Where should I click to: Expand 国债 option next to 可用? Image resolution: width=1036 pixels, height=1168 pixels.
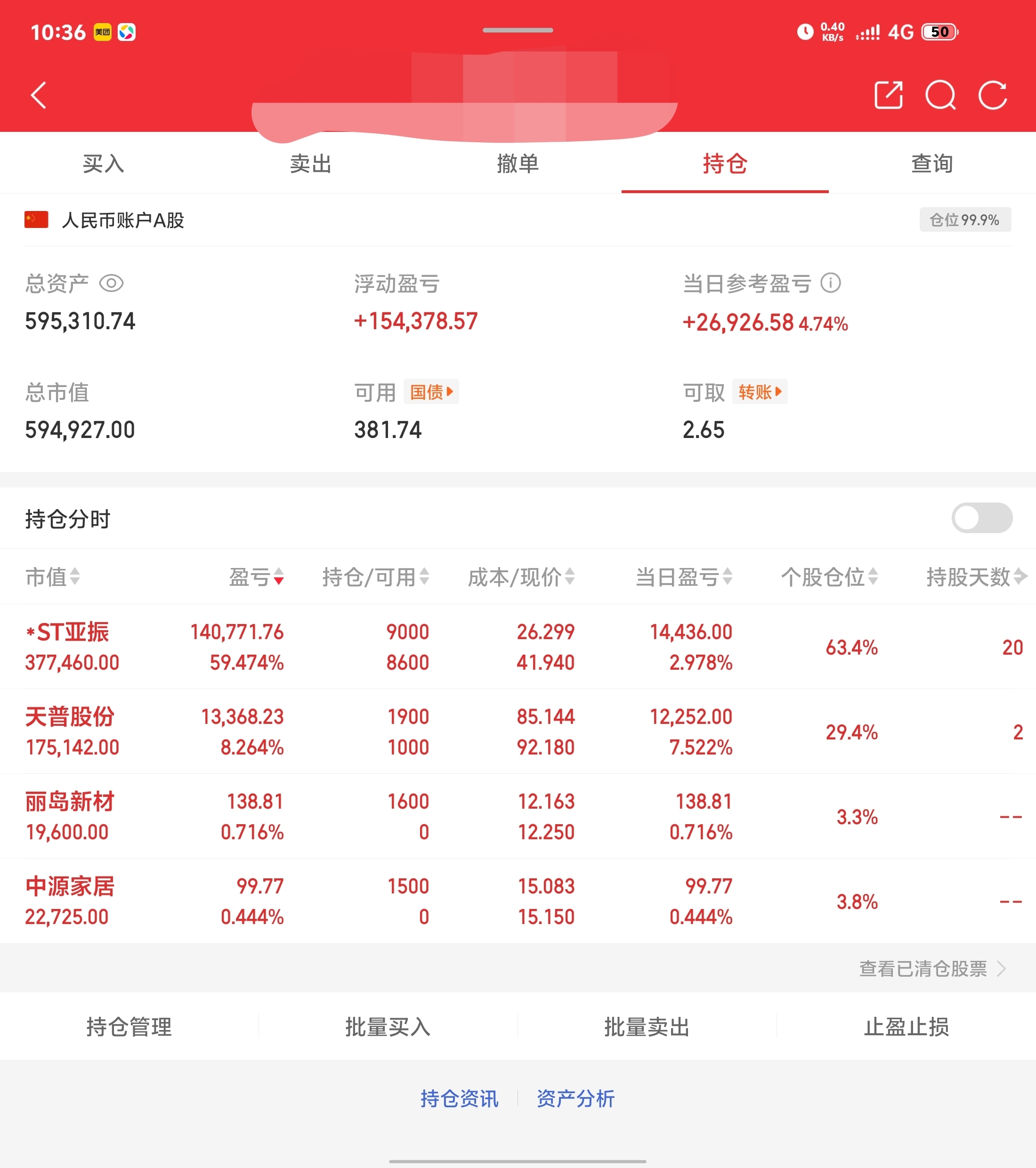click(431, 392)
